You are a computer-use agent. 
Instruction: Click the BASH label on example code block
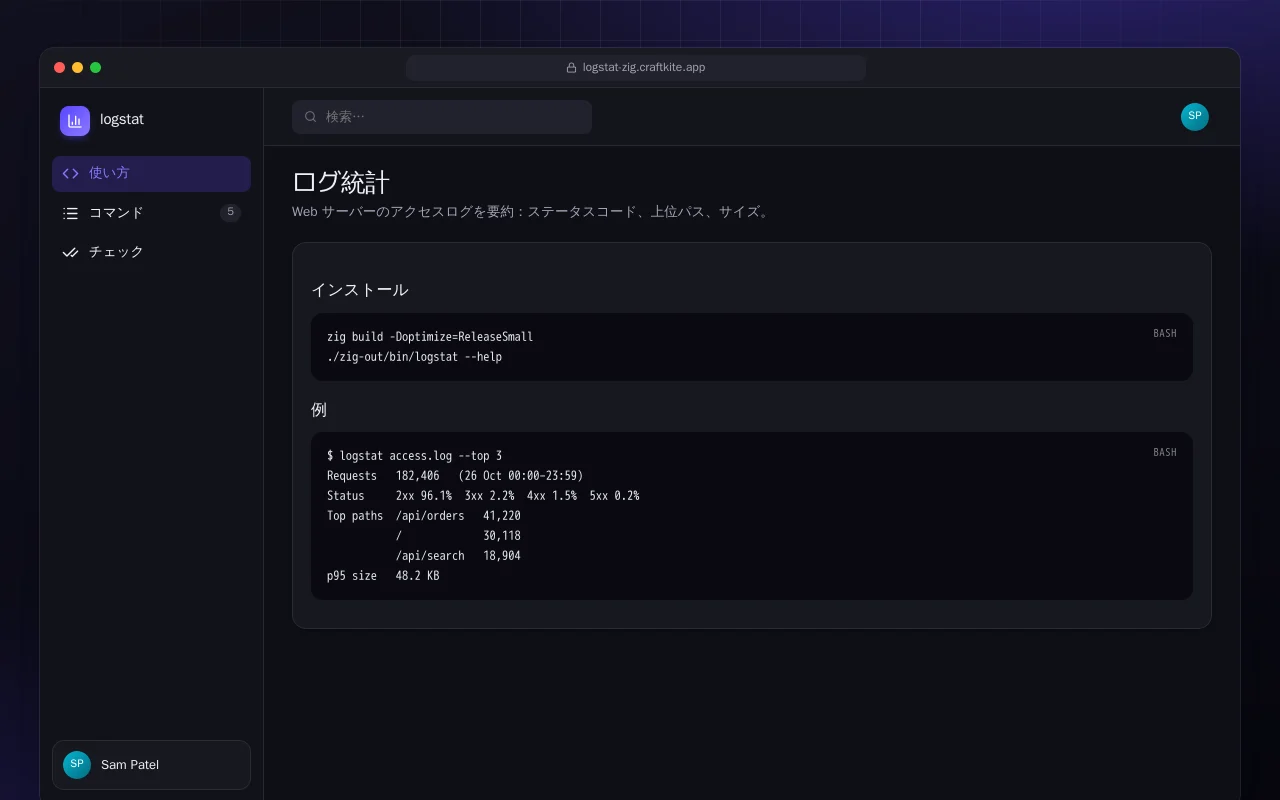(x=1165, y=452)
